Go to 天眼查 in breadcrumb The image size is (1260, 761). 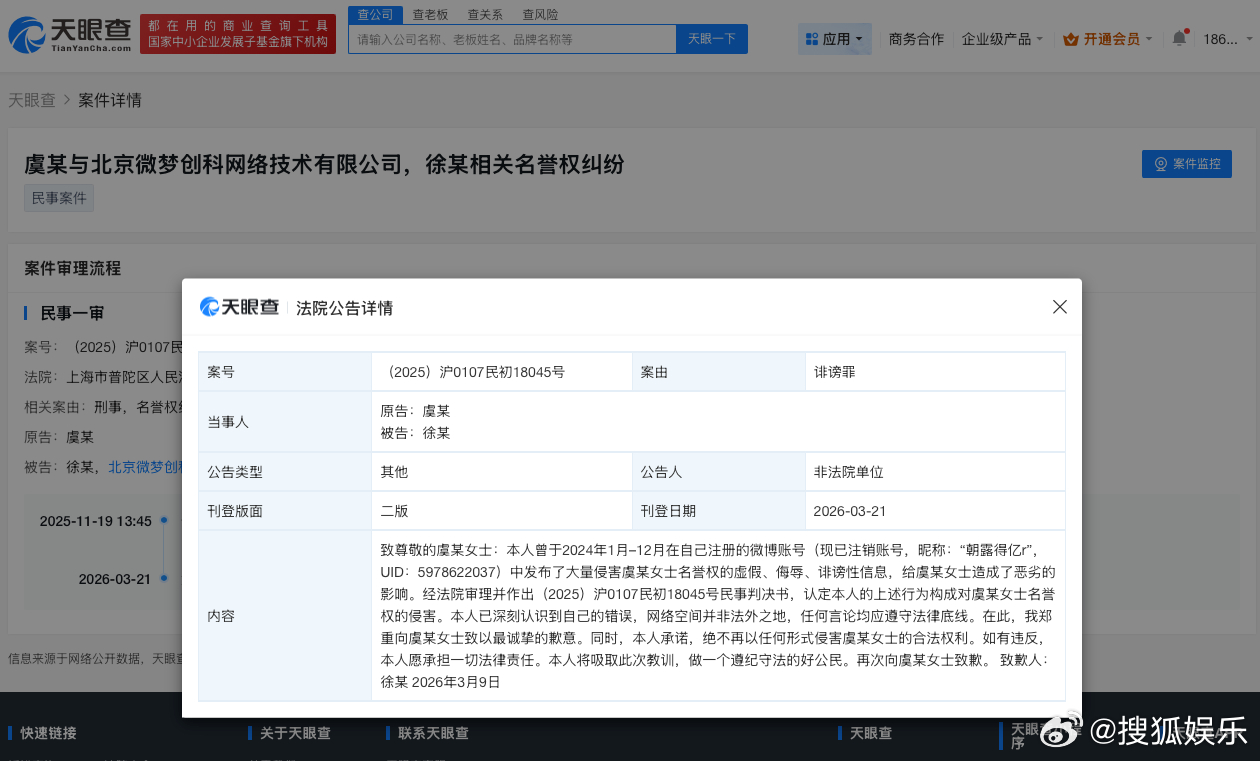click(32, 100)
